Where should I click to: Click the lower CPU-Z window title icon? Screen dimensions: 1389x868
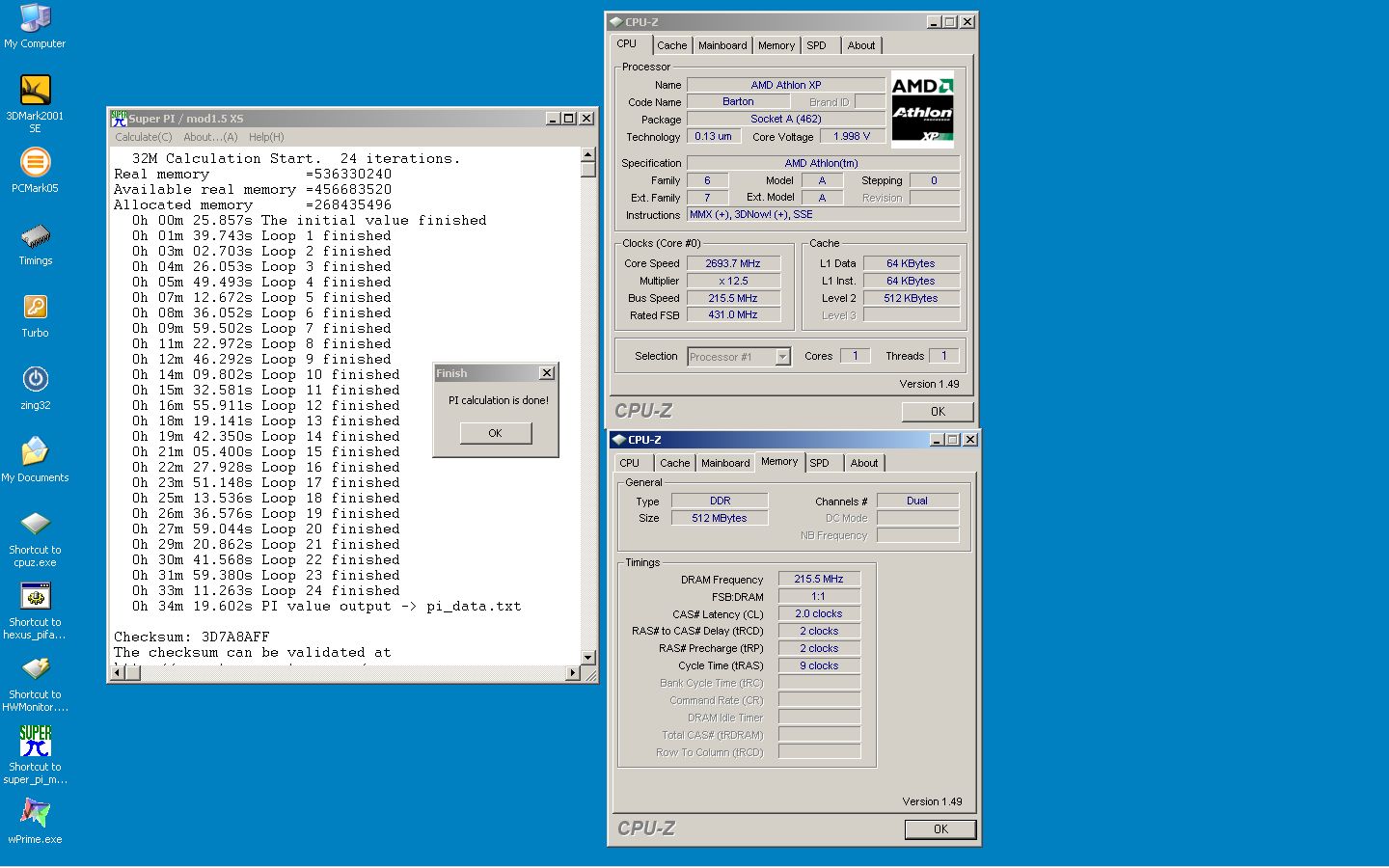[x=618, y=440]
